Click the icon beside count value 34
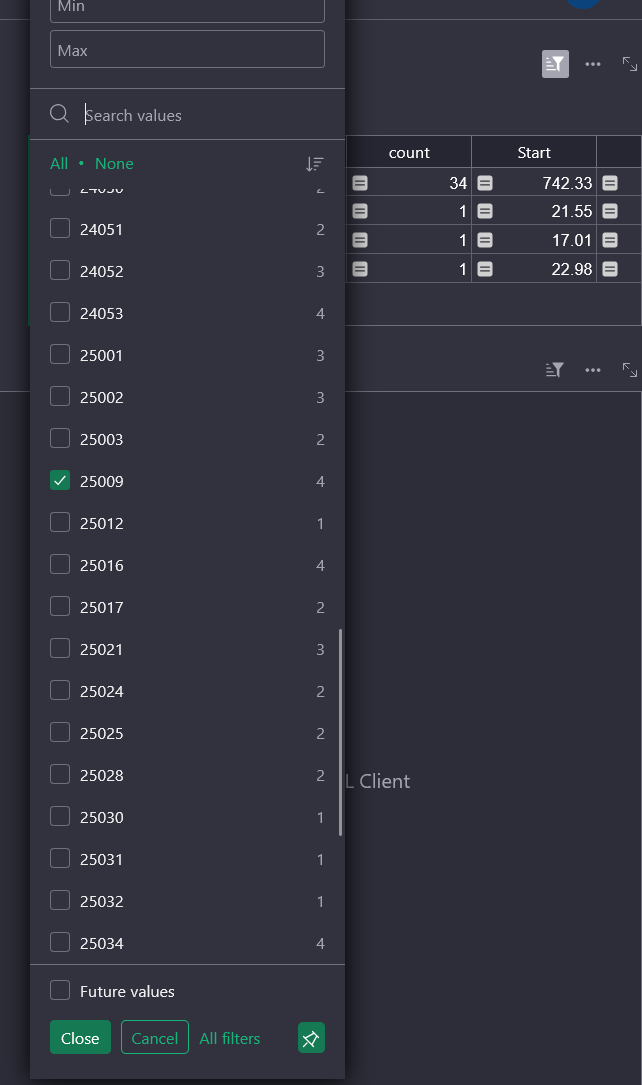Viewport: 642px width, 1085px height. [x=361, y=183]
